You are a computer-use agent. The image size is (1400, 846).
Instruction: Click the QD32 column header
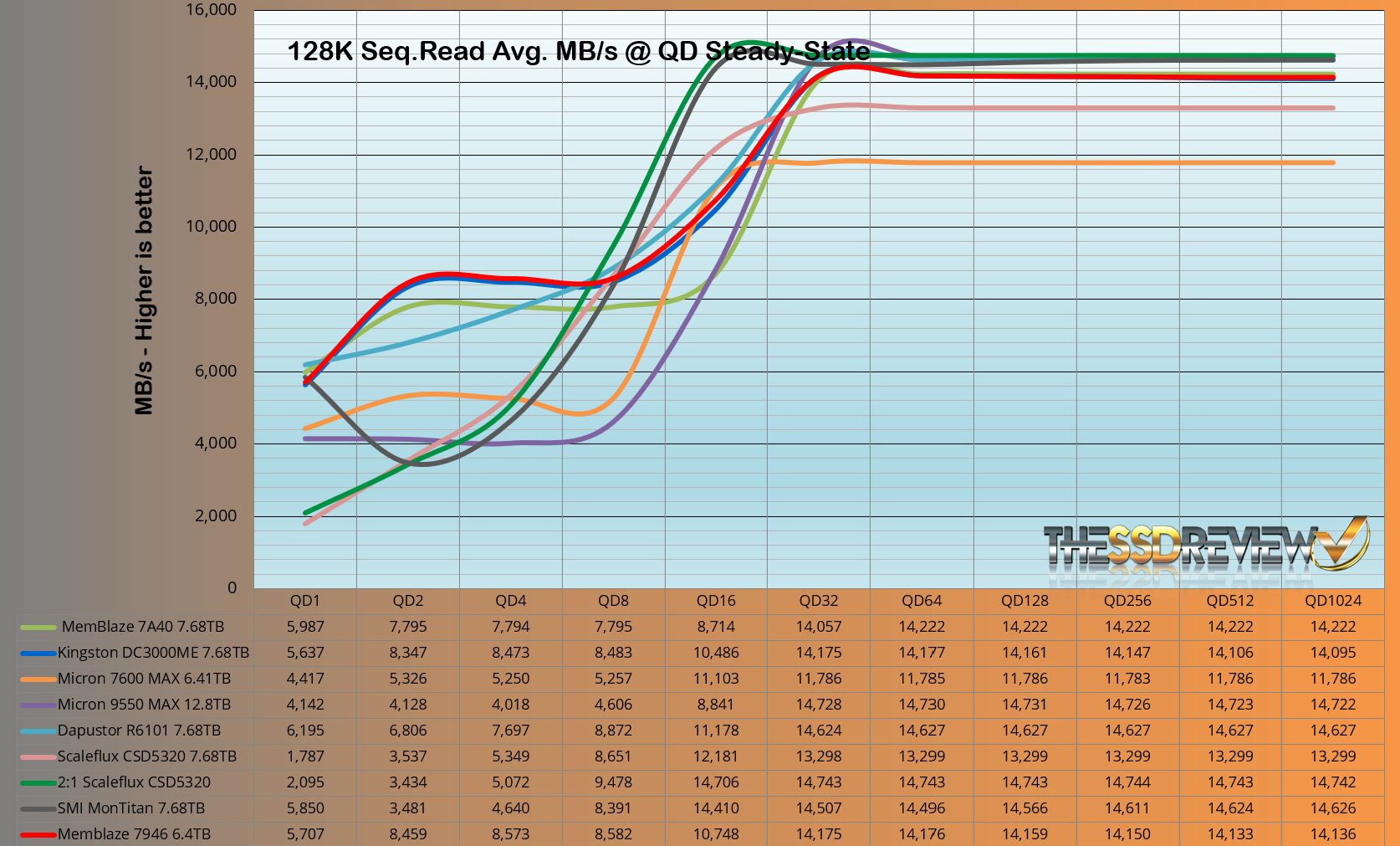click(x=819, y=601)
